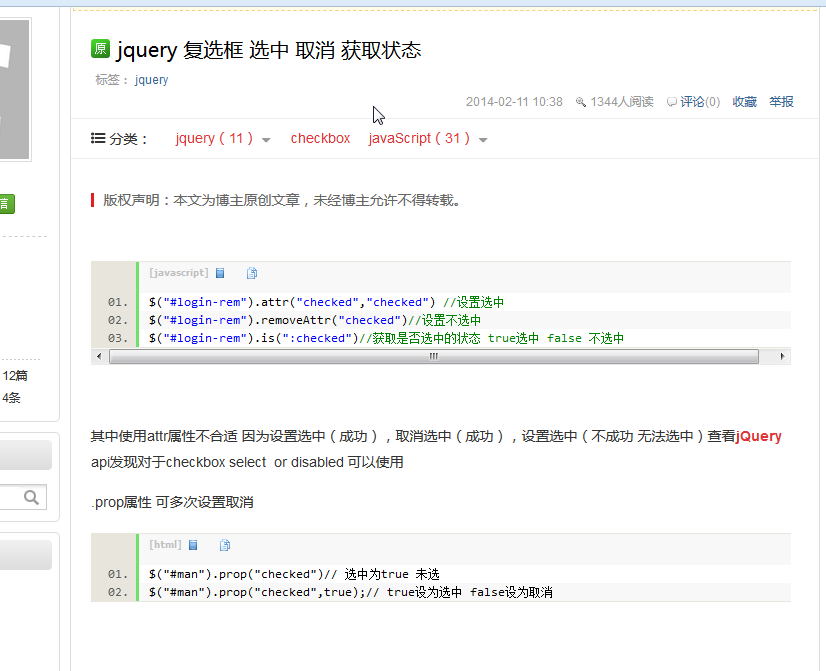Click the 举报 report link
The height and width of the screenshot is (671, 826).
tap(781, 102)
